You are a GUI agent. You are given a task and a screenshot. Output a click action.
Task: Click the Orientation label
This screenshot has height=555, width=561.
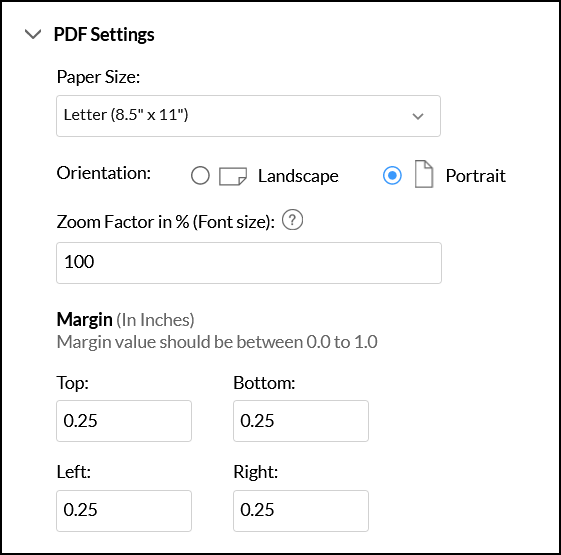click(103, 173)
